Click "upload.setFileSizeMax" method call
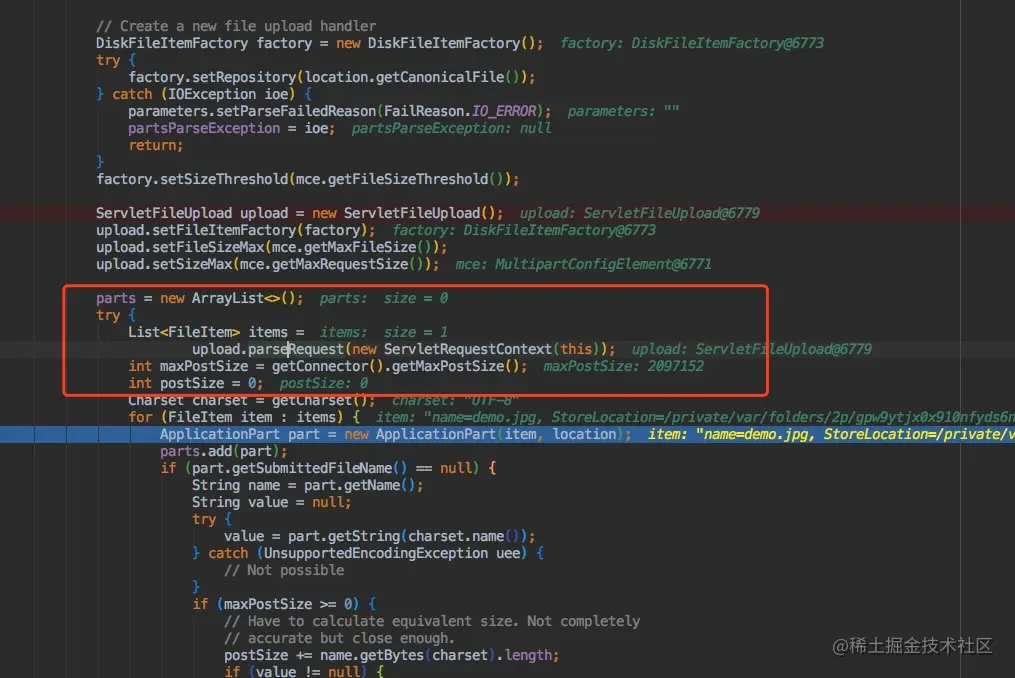The width and height of the screenshot is (1015, 678). [x=179, y=247]
